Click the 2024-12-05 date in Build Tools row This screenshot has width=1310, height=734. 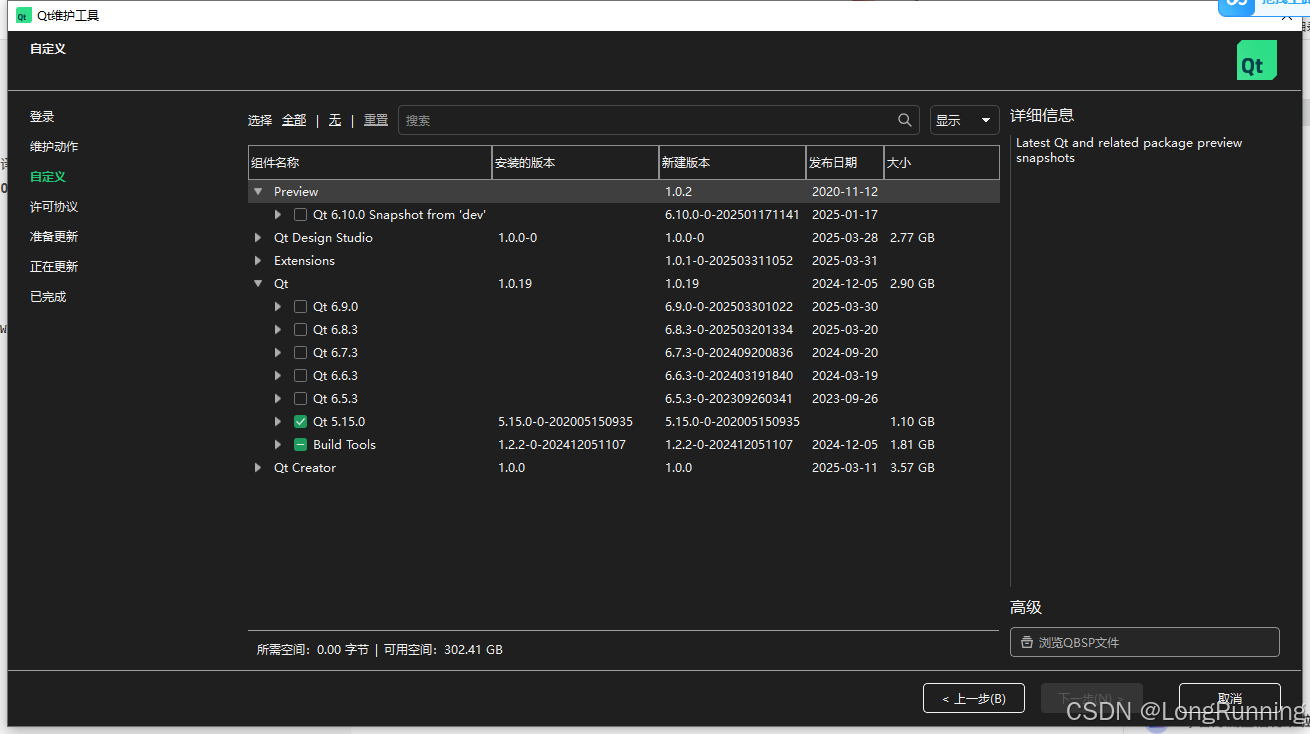[845, 445]
